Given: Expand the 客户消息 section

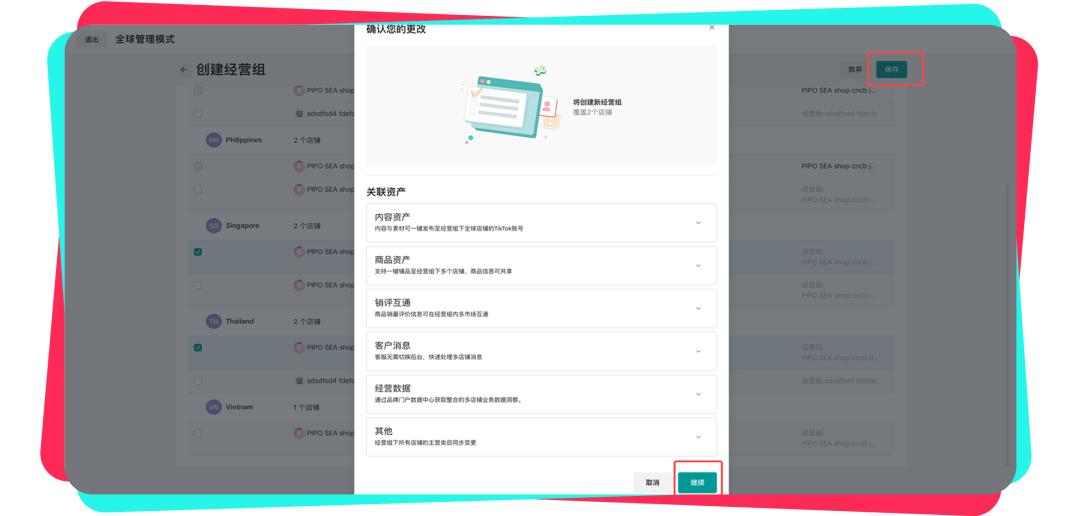Looking at the screenshot, I should pos(698,351).
